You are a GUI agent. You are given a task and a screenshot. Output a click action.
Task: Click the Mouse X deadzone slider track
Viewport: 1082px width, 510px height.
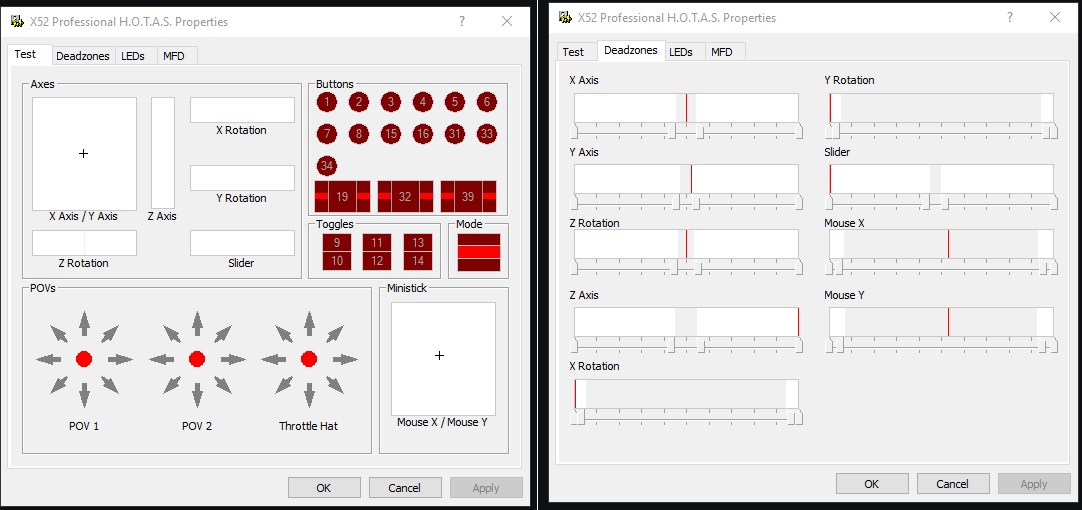[x=942, y=267]
